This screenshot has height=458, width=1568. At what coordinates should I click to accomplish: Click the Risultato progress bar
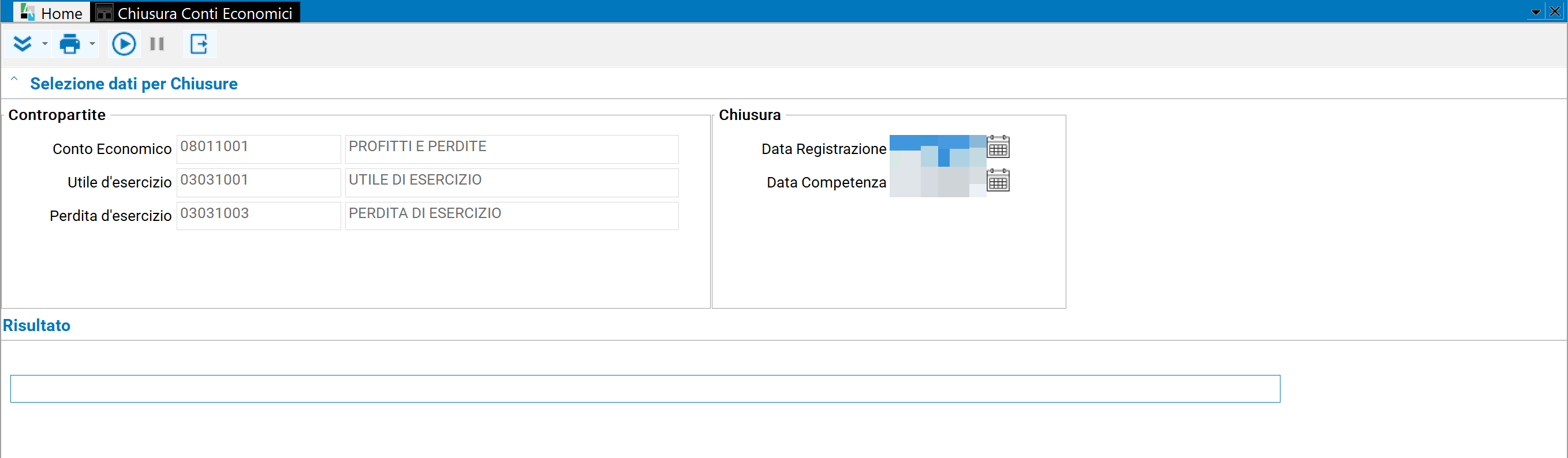[x=645, y=389]
